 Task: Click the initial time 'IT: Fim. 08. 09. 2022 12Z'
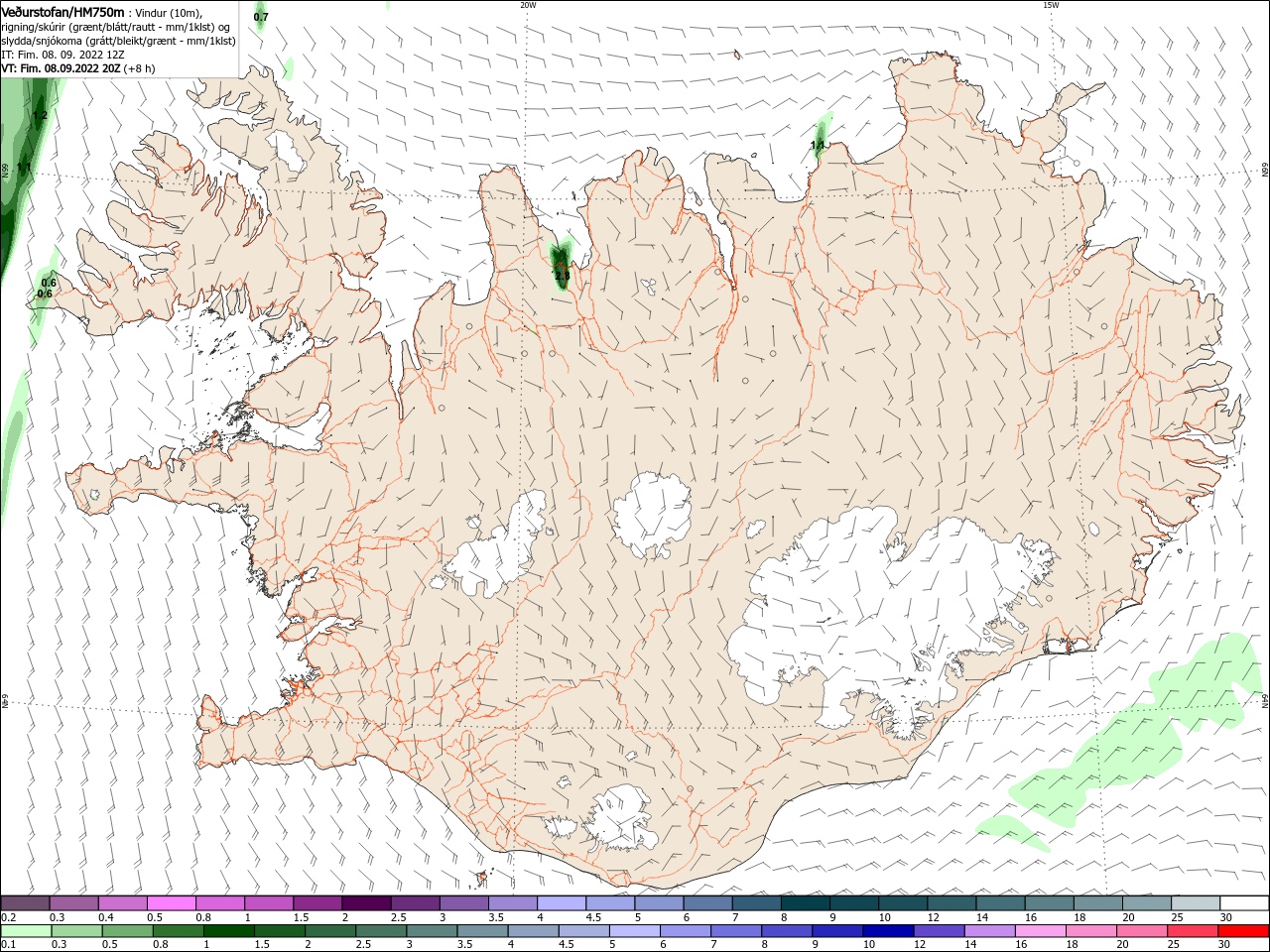coord(63,55)
